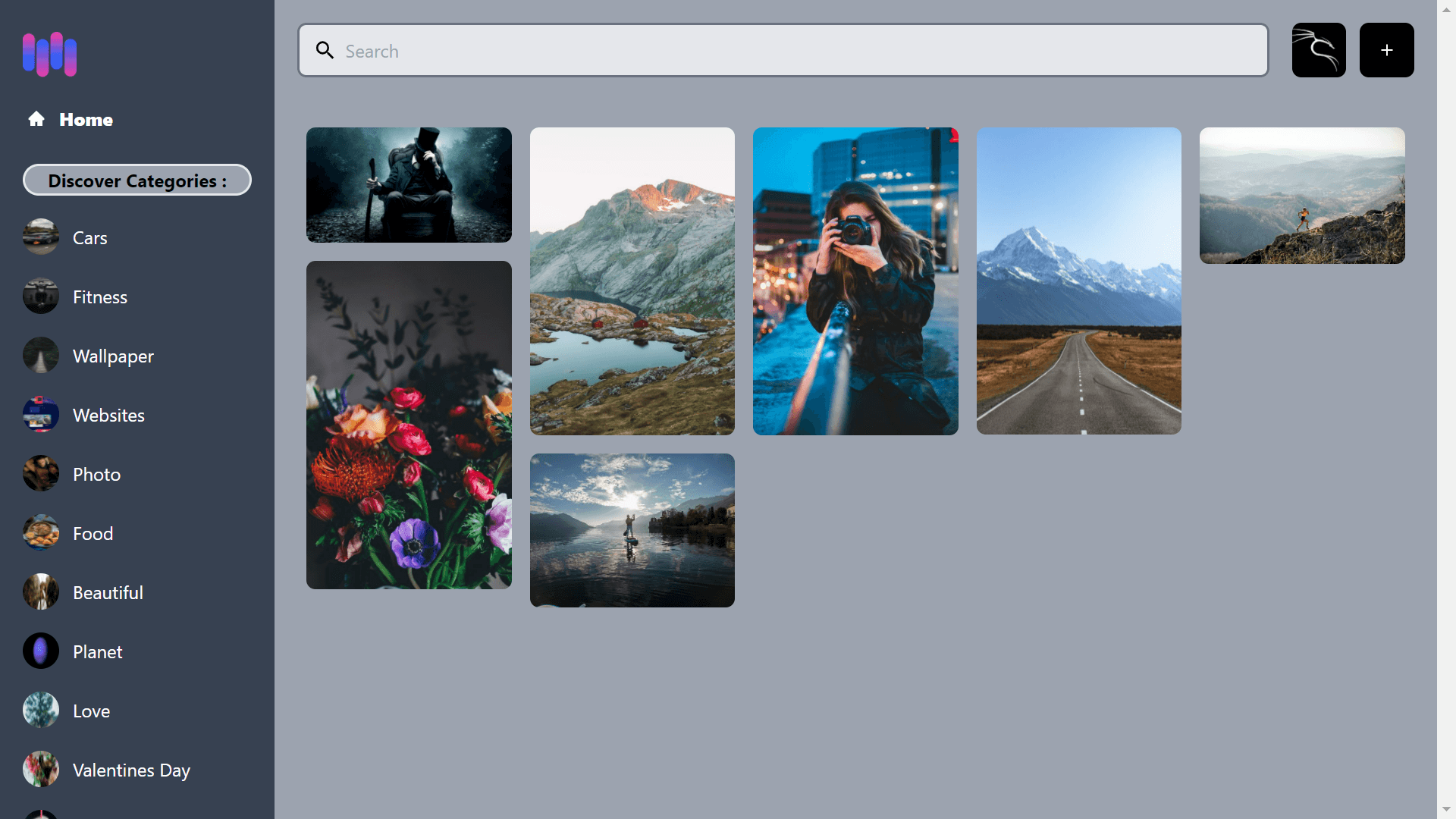The width and height of the screenshot is (1456, 819).
Task: Select the Valentines Day category label
Action: 131,770
